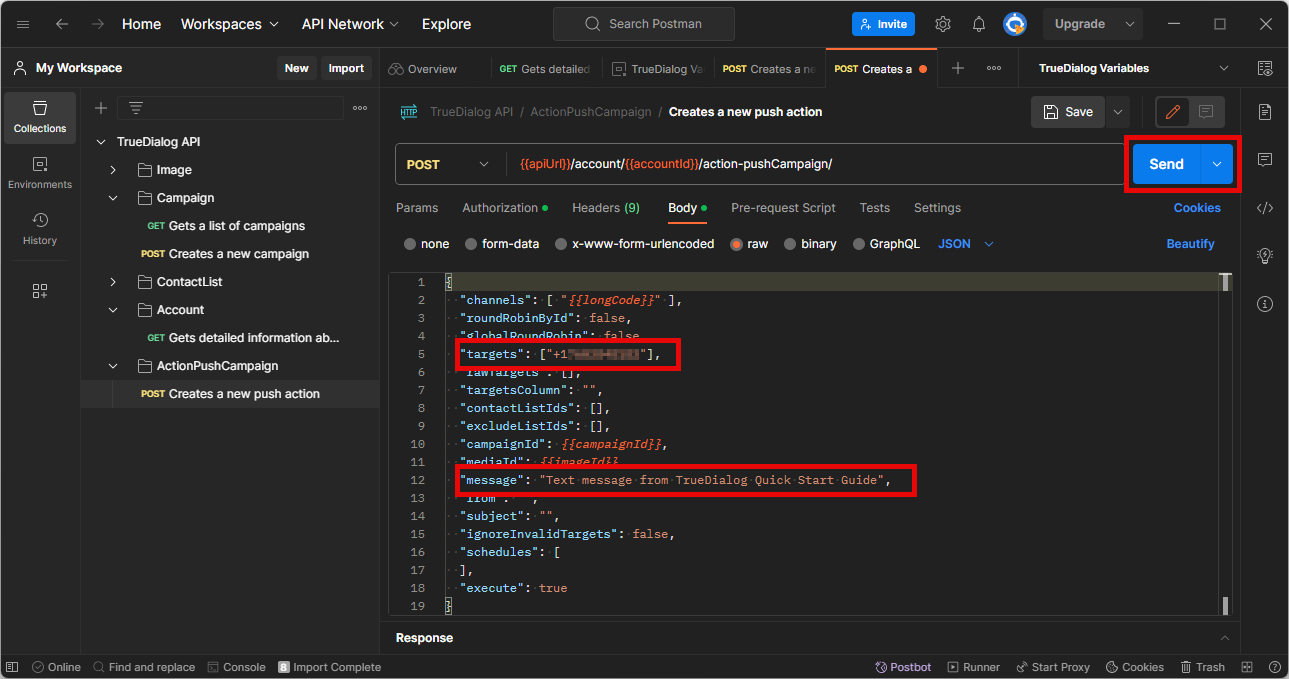The width and height of the screenshot is (1289, 679).
Task: Collapse the TrueDialog API collection
Action: pyautogui.click(x=100, y=142)
